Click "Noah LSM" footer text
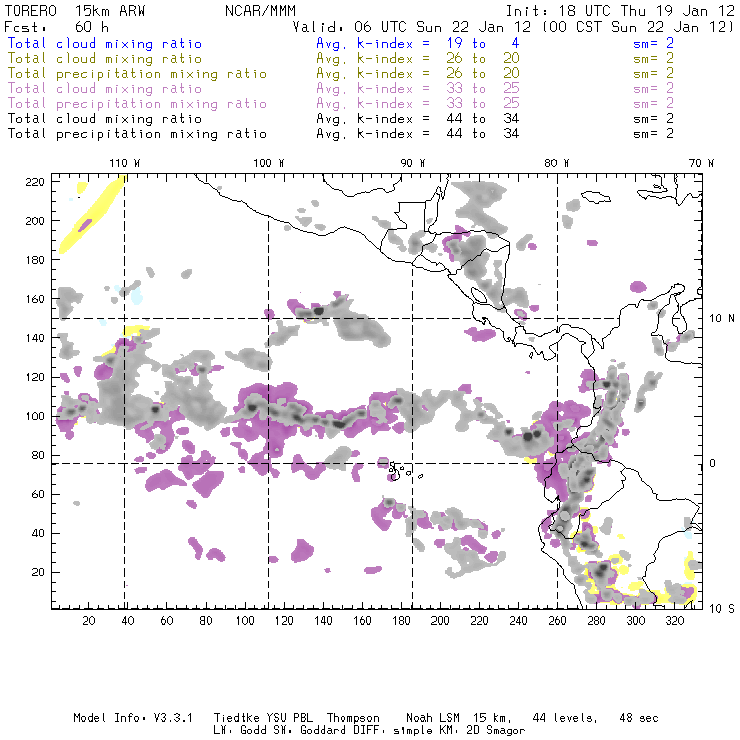740x740 pixels. coord(433,718)
